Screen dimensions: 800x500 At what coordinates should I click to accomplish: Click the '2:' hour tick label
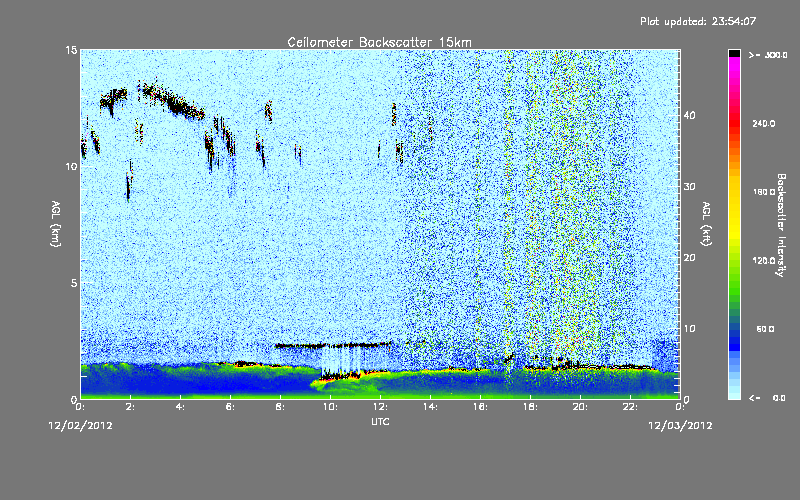[x=131, y=407]
